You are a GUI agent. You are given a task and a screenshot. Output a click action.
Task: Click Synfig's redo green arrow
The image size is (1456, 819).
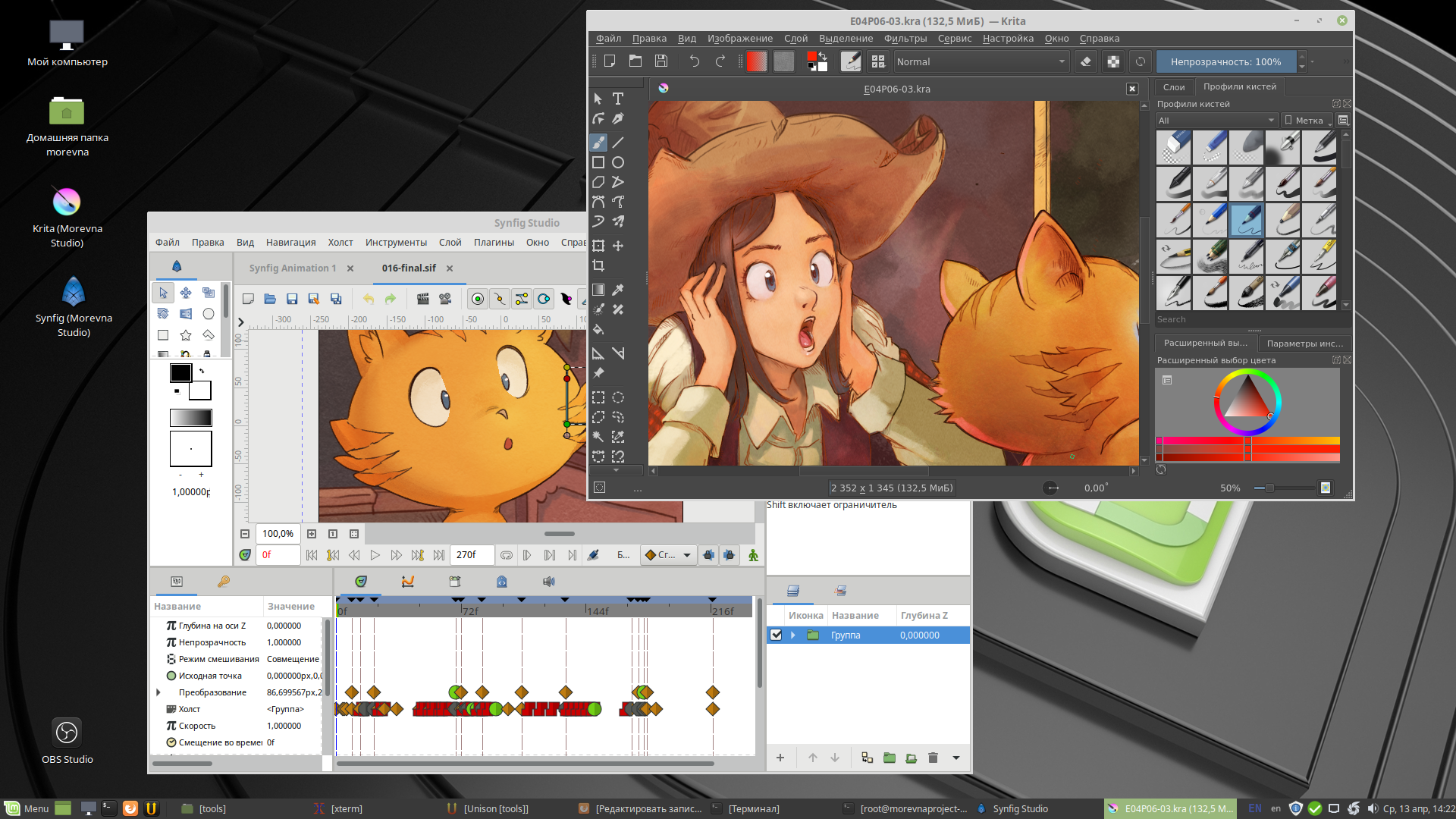click(x=391, y=299)
